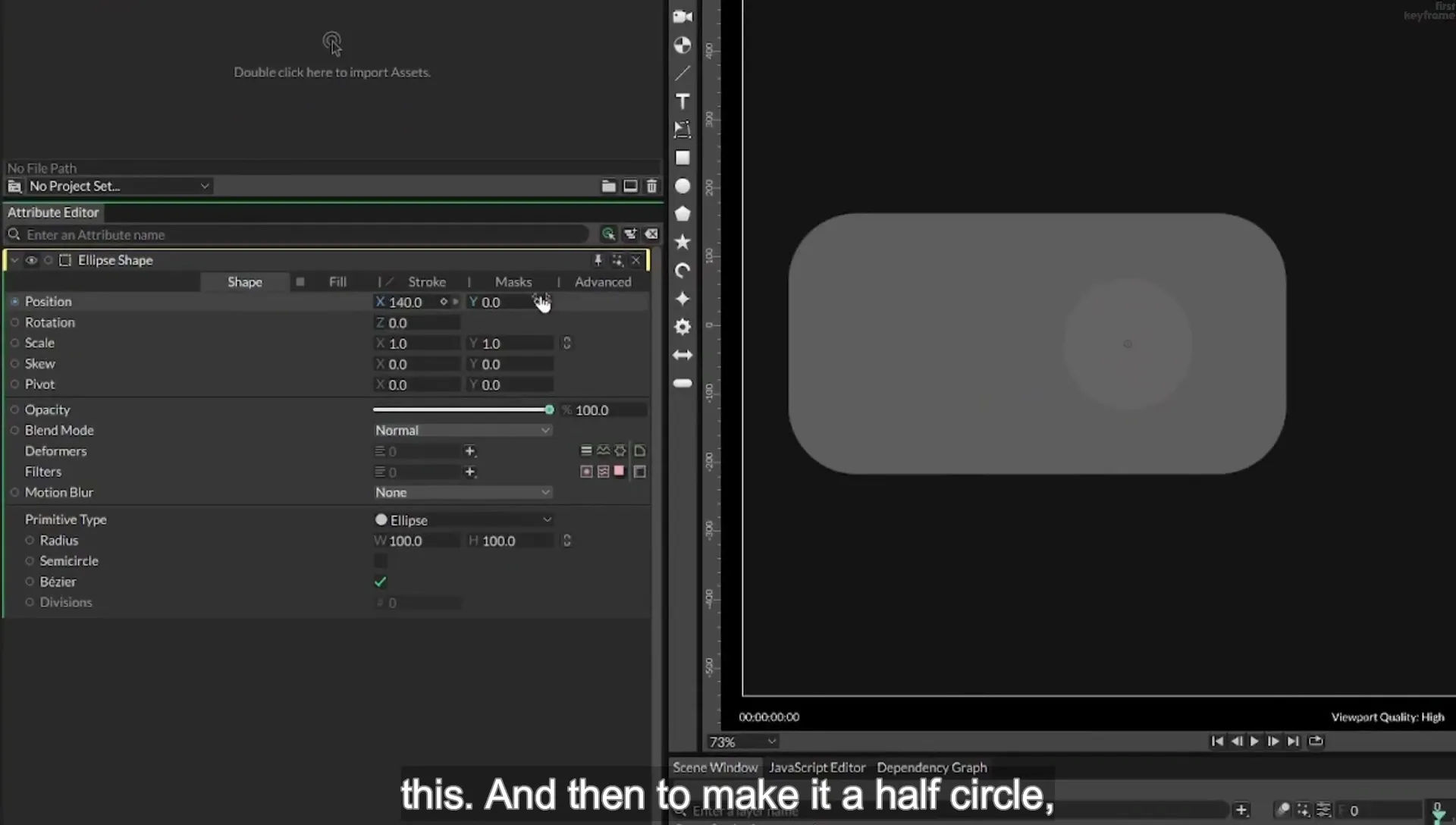Click the Opacity slider handle
Screen dimensions: 1456x825
(x=549, y=410)
